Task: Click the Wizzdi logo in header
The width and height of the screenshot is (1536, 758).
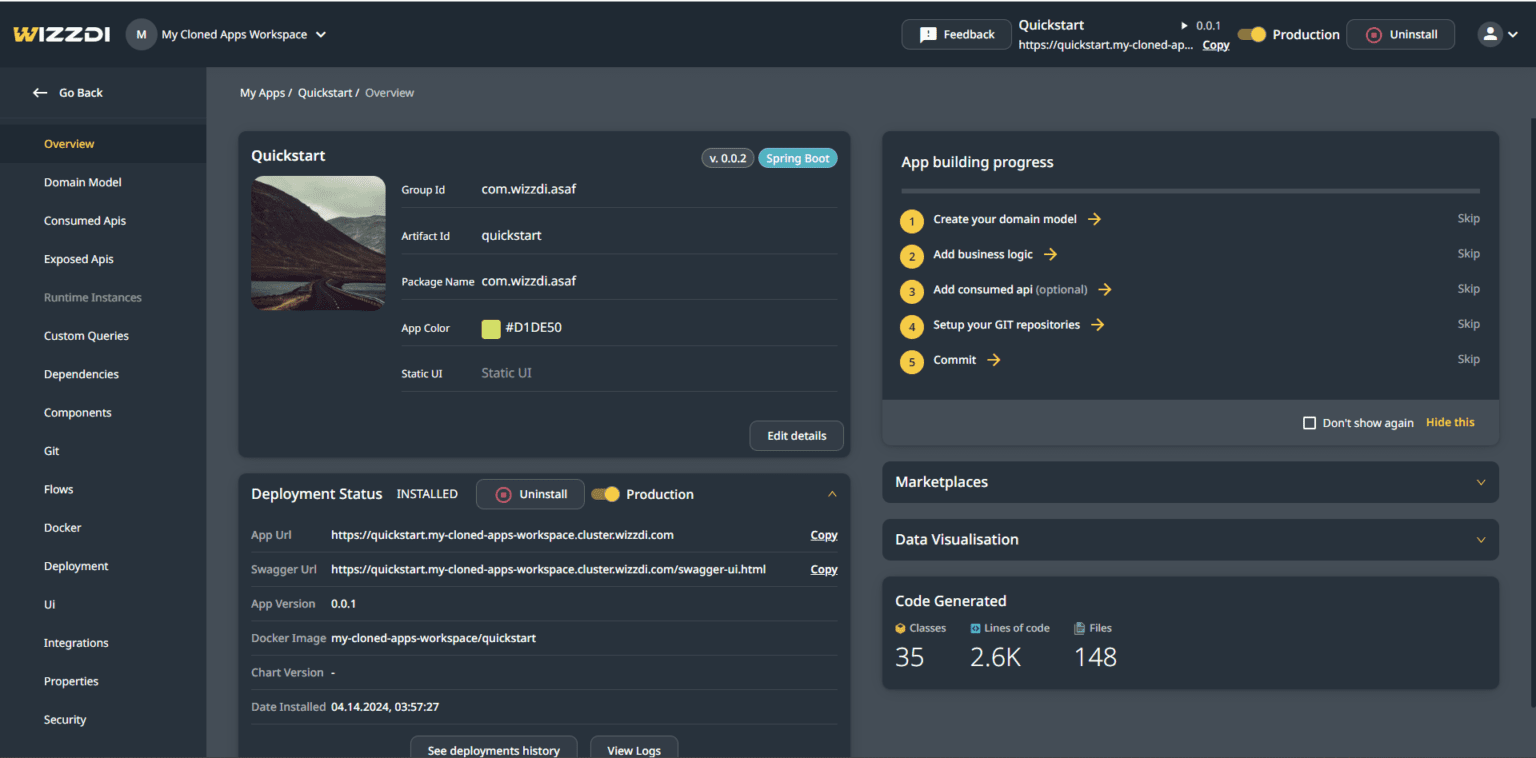Action: (62, 34)
